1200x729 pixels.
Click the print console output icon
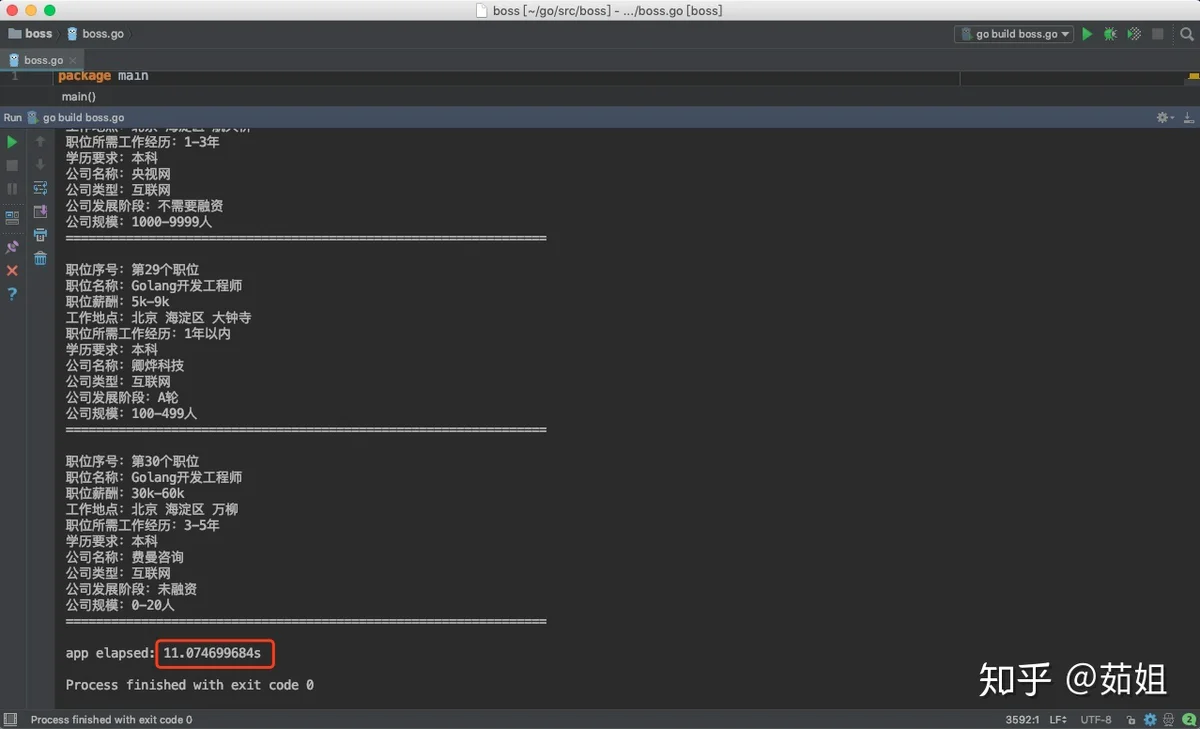(40, 235)
